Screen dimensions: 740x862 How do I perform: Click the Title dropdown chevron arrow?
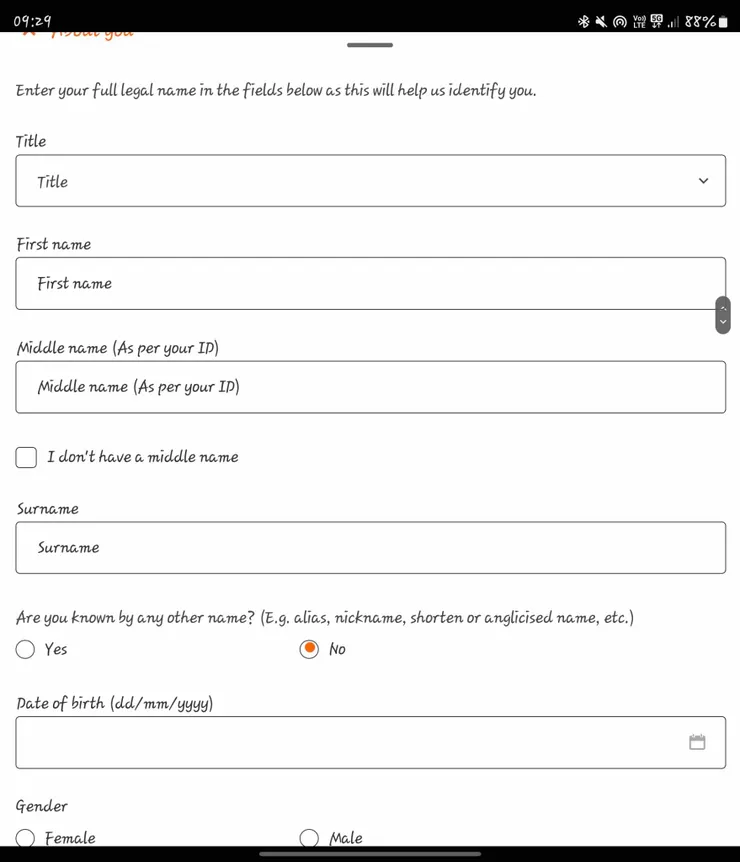coord(703,181)
